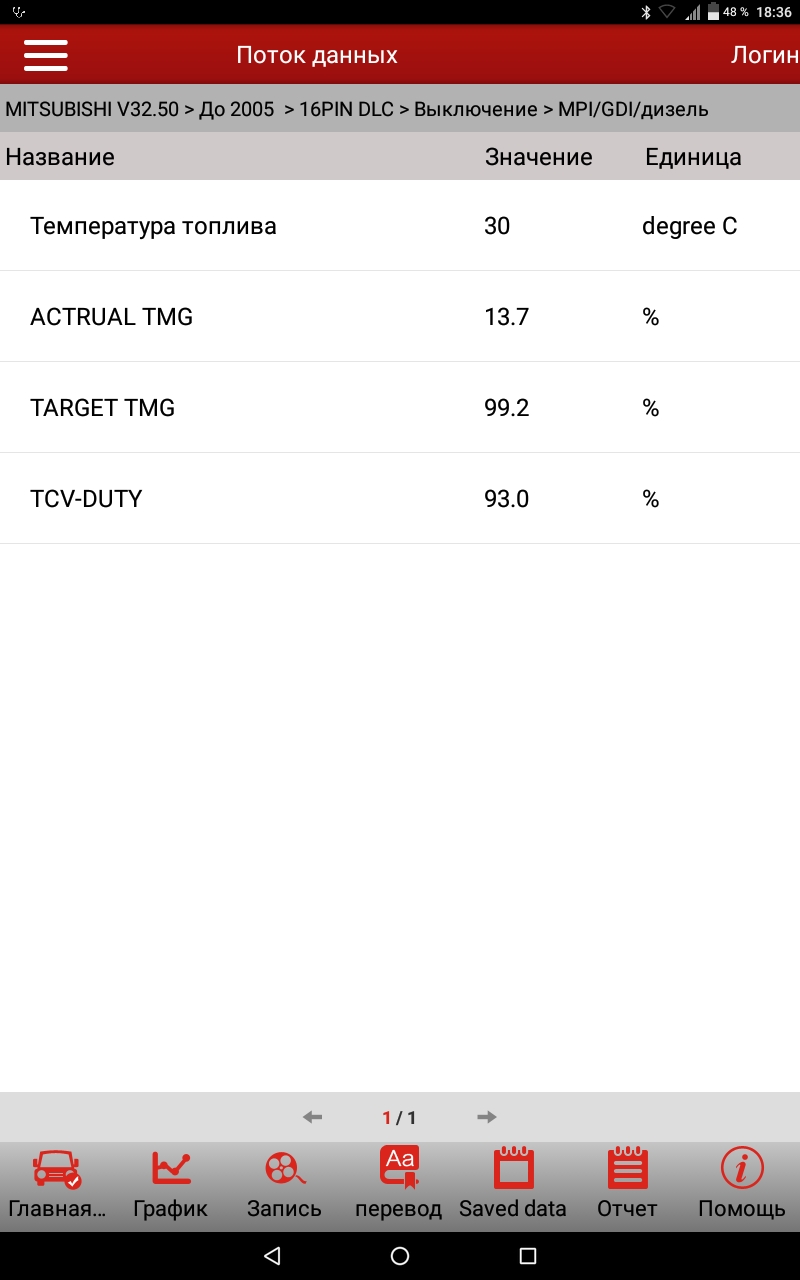Select the TARGET TMG row
Screen dimensions: 800x1280
[400, 408]
